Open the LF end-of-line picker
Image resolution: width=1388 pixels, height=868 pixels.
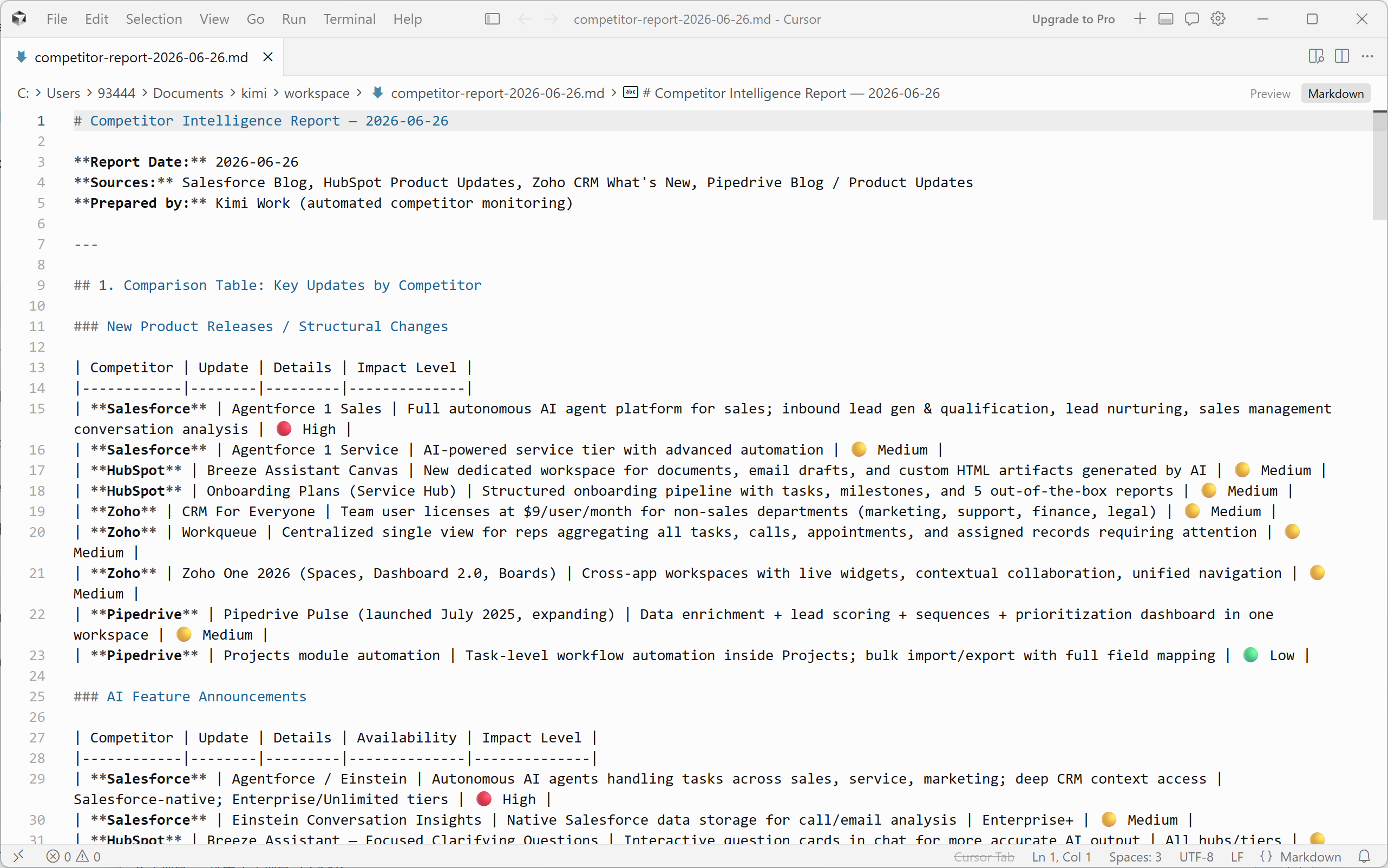pyautogui.click(x=1238, y=857)
